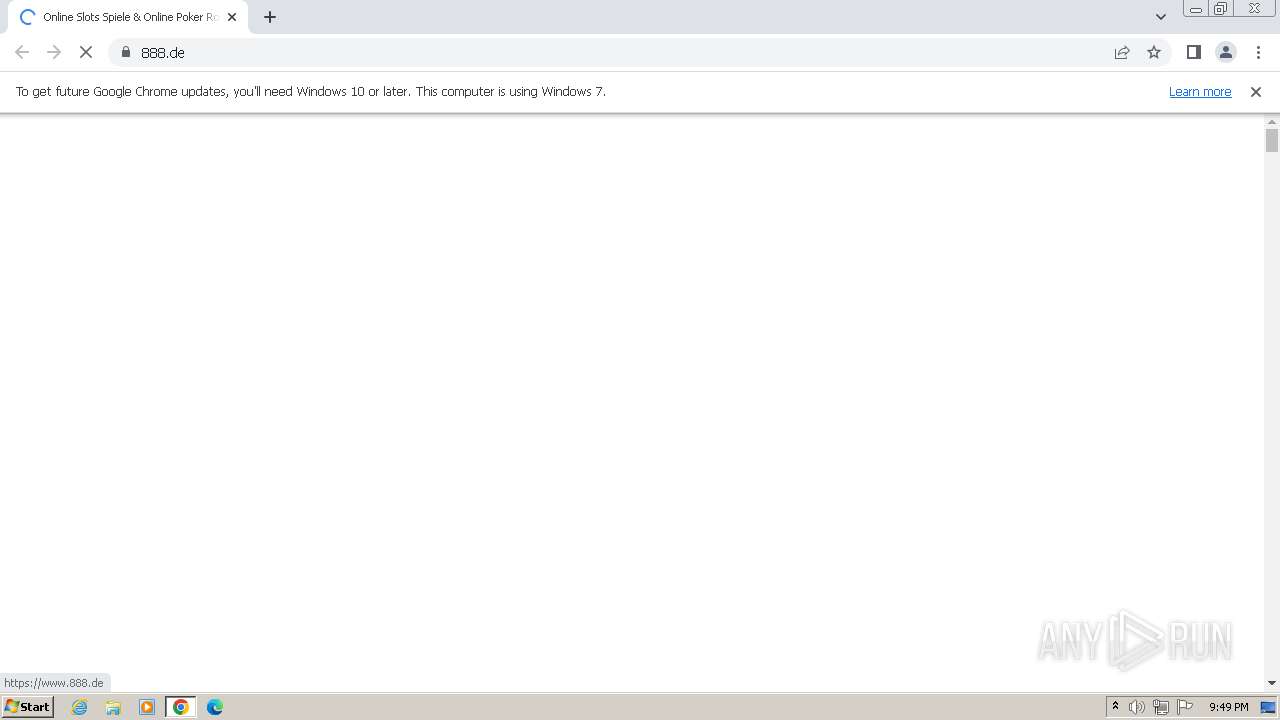Stop loading the 888.de page

86,52
